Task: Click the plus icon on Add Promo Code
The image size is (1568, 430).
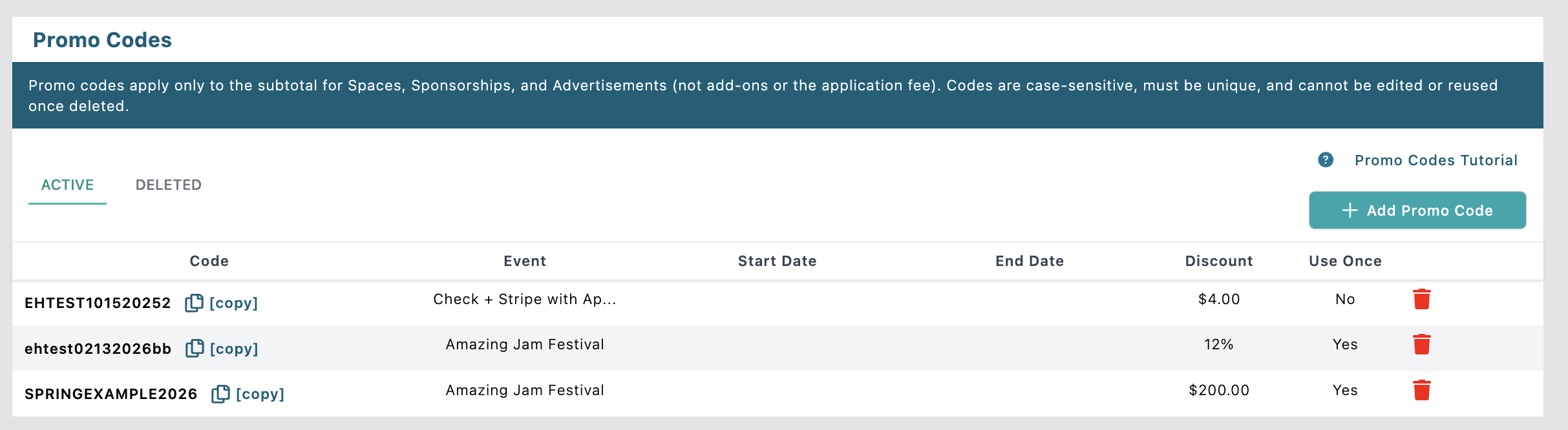Action: (x=1350, y=210)
